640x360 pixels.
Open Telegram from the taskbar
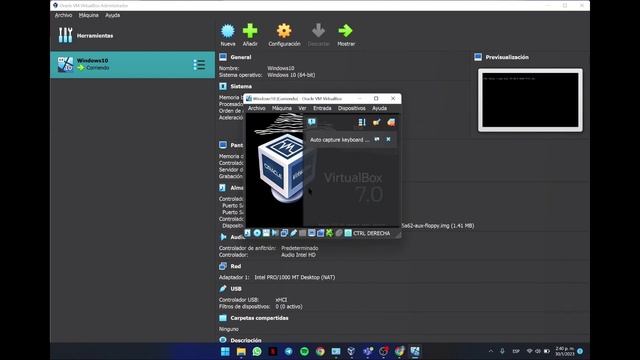289,351
